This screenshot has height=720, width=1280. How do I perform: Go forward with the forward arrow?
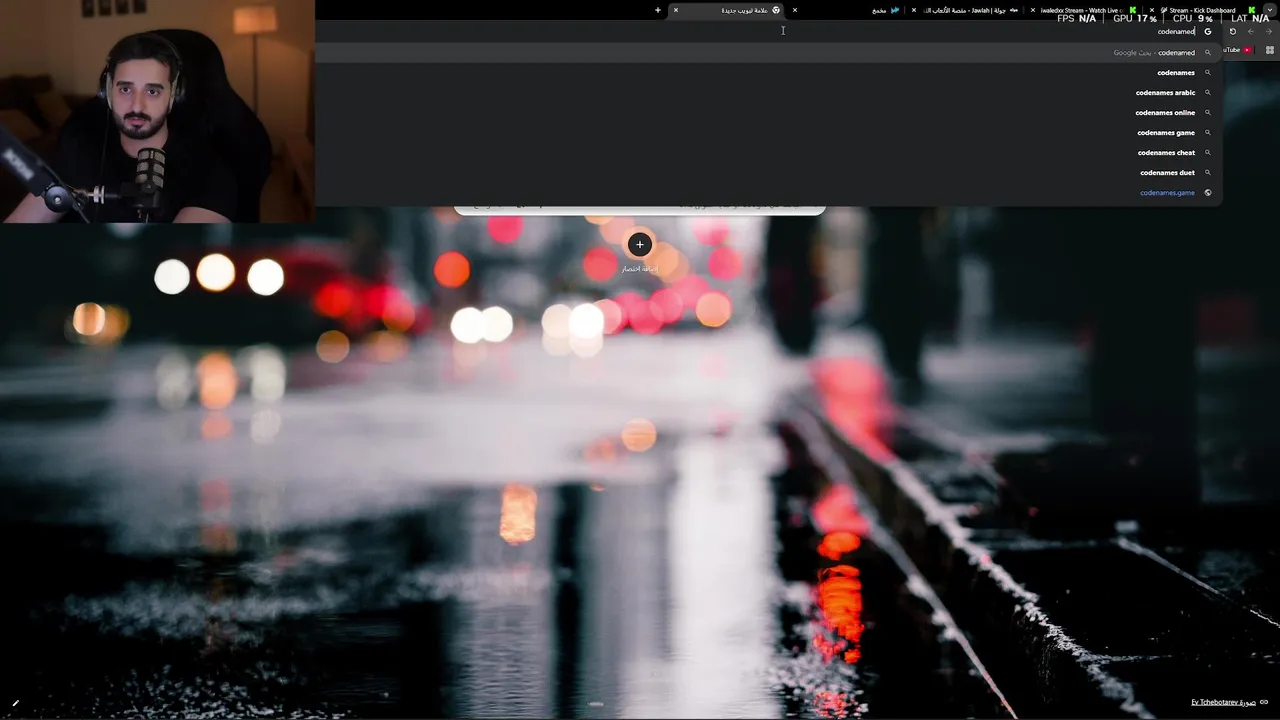point(1268,31)
